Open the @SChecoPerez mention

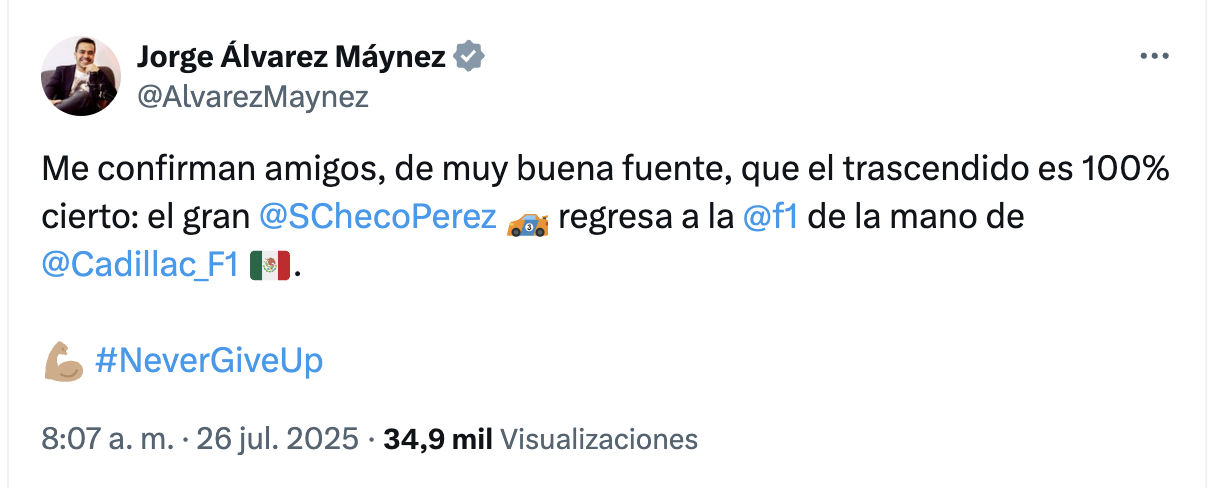point(378,219)
